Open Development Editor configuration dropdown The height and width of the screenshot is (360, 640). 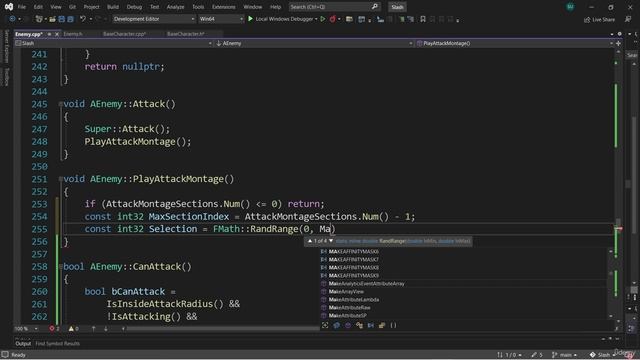tap(153, 19)
